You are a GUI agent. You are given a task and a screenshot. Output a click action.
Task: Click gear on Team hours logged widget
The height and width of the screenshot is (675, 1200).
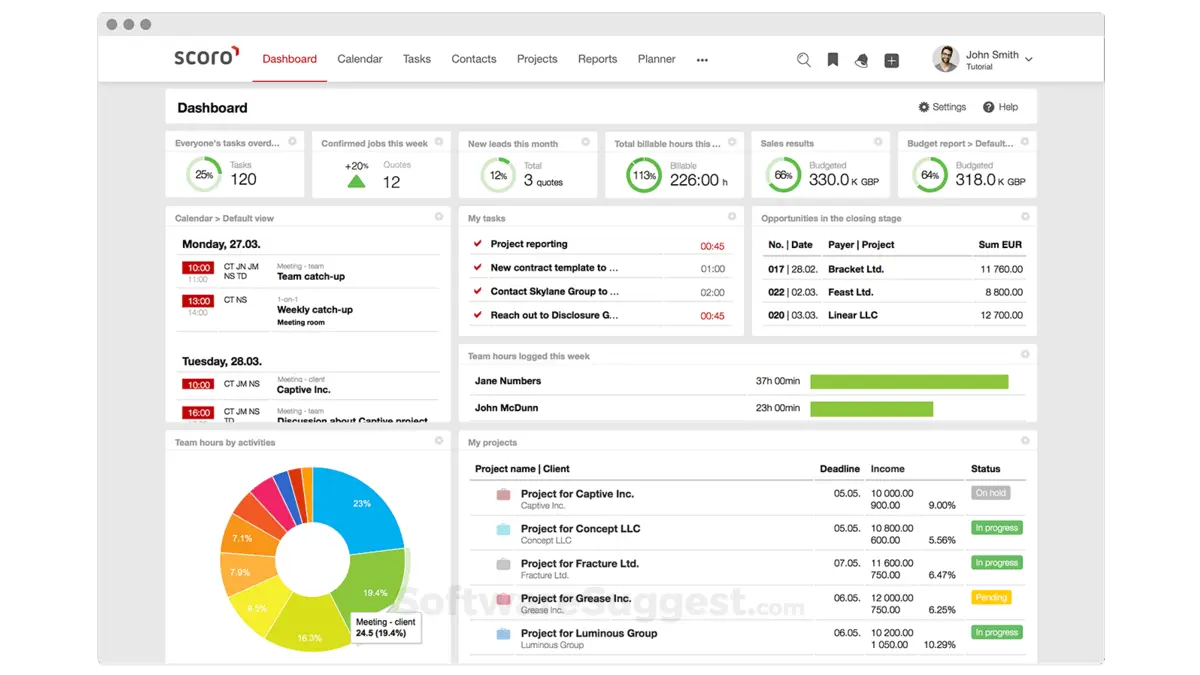tap(1025, 354)
